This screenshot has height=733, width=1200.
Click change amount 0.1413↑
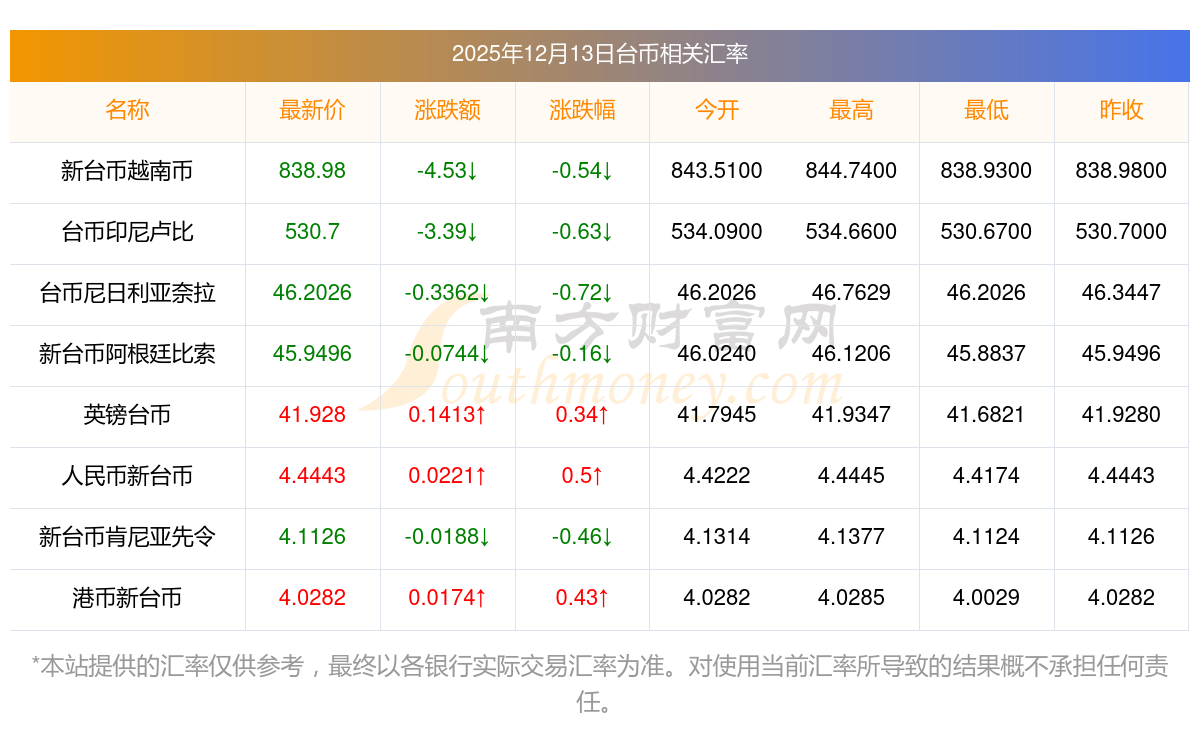click(x=448, y=415)
